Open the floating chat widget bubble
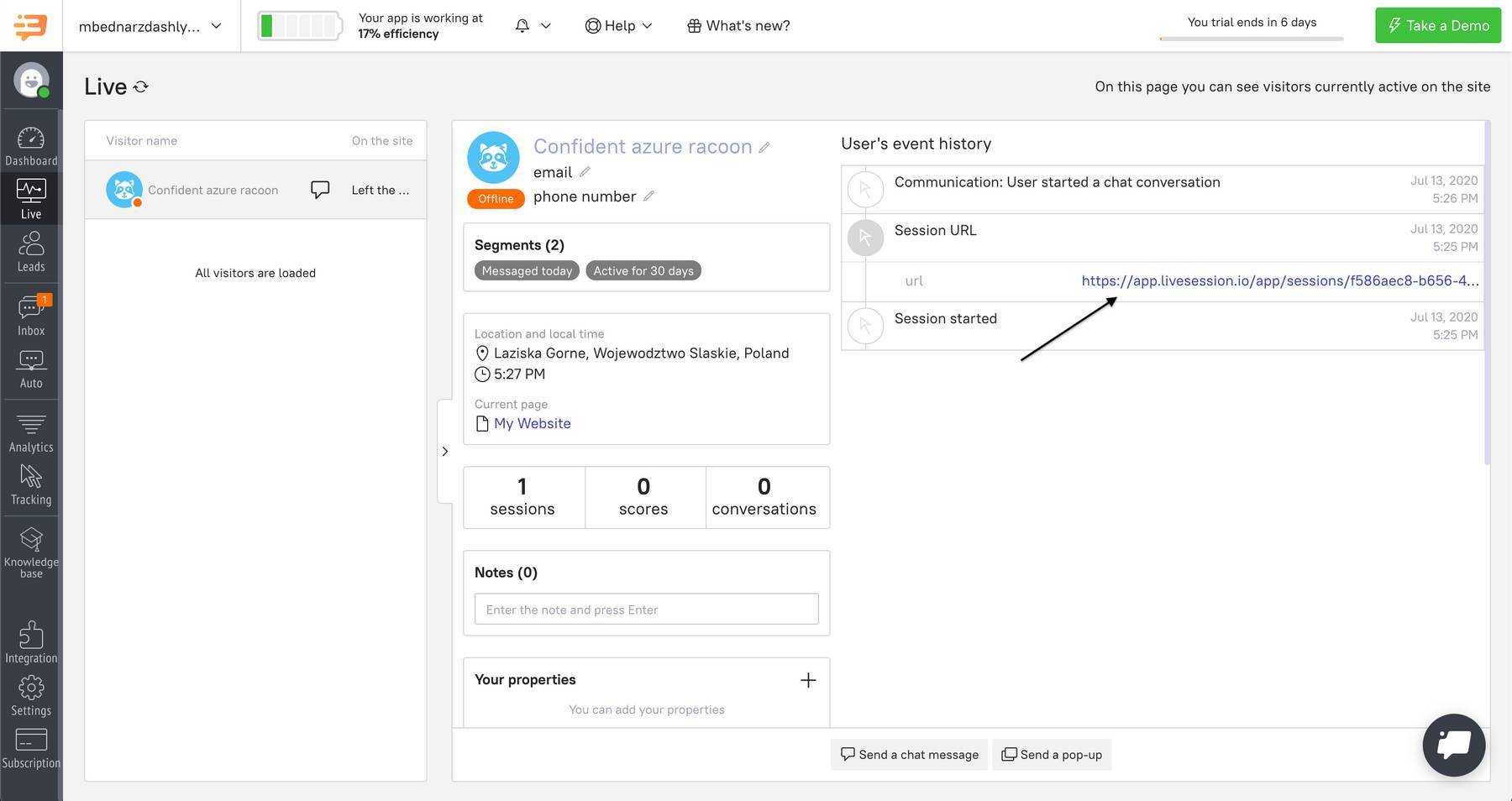This screenshot has width=1512, height=801. tap(1453, 745)
